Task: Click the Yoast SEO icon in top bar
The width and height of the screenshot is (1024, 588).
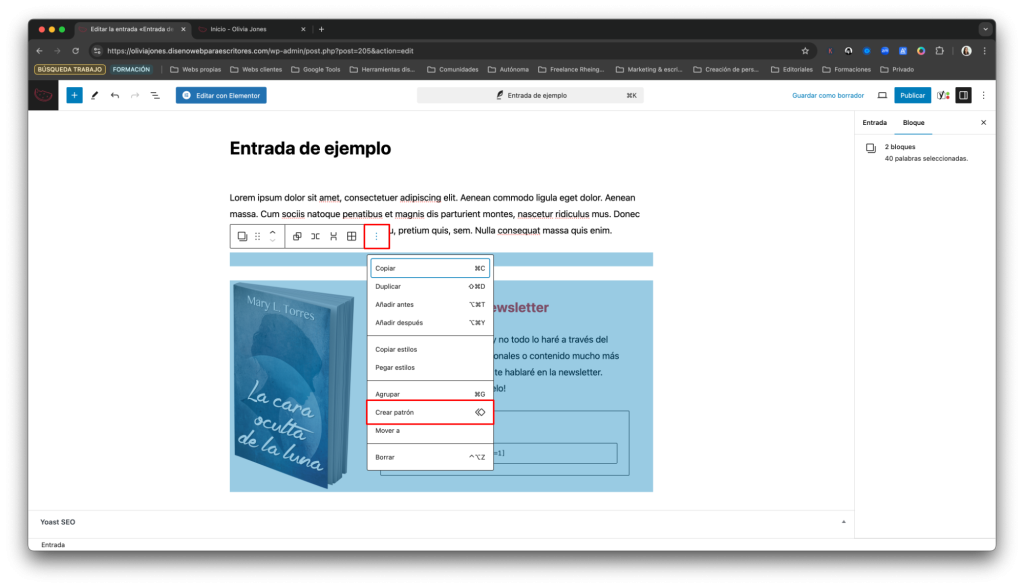Action: (943, 95)
